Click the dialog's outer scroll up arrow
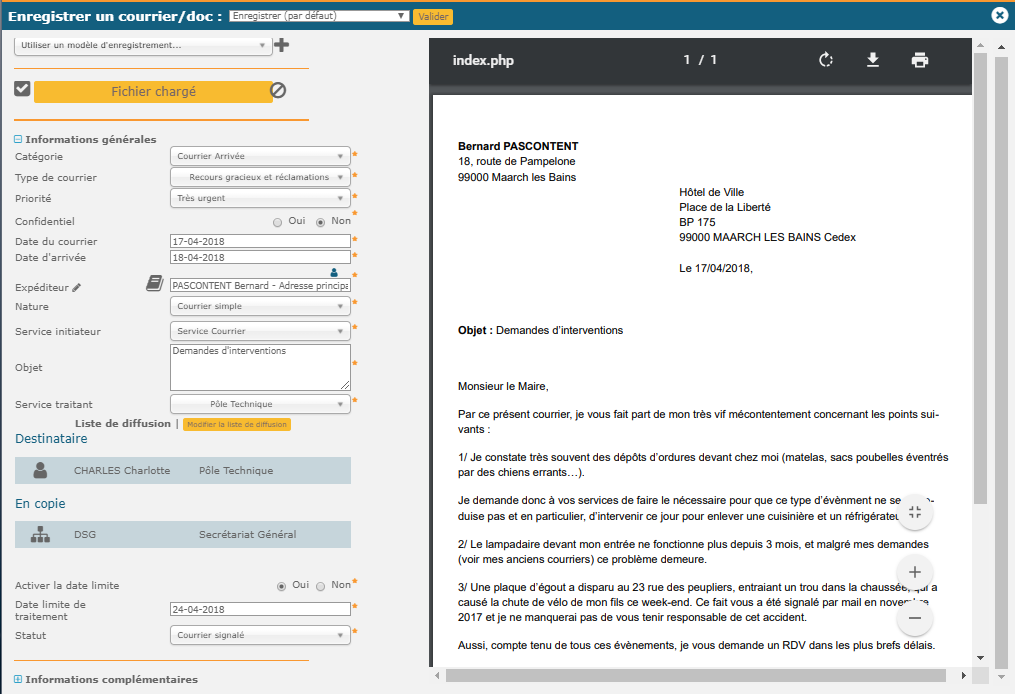 click(1001, 47)
